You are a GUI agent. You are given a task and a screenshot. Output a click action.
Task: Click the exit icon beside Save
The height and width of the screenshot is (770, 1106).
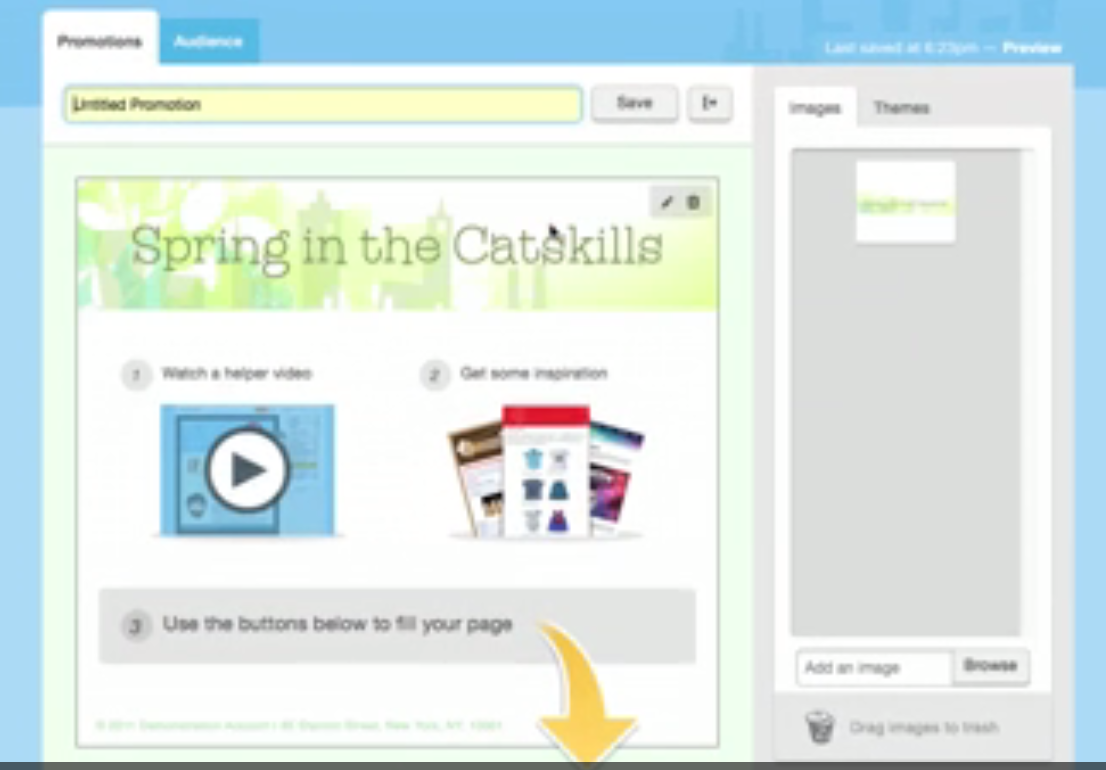710,103
